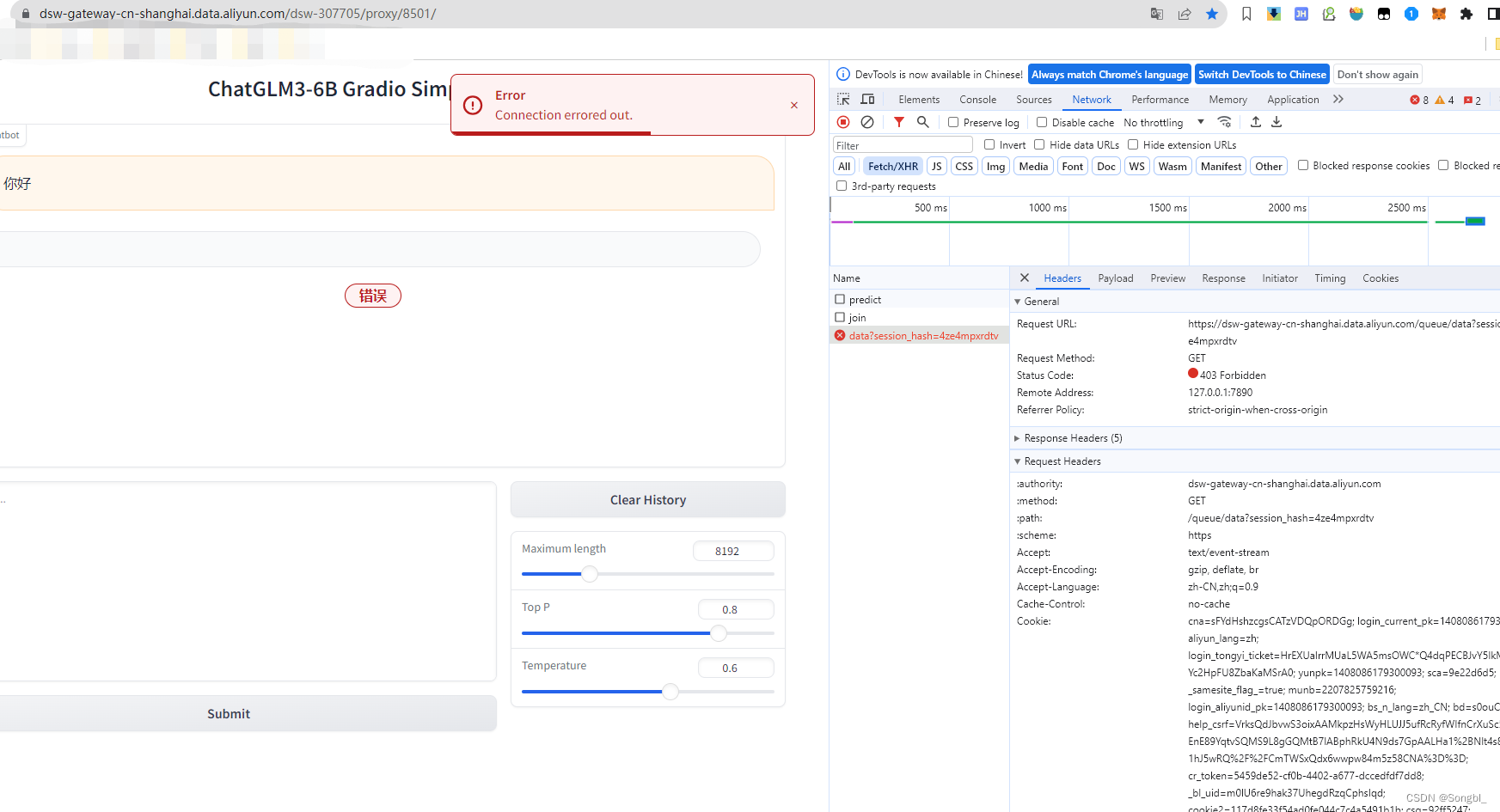This screenshot has height=812, width=1500.
Task: Click the side panel extension icon
Action: (x=1493, y=14)
